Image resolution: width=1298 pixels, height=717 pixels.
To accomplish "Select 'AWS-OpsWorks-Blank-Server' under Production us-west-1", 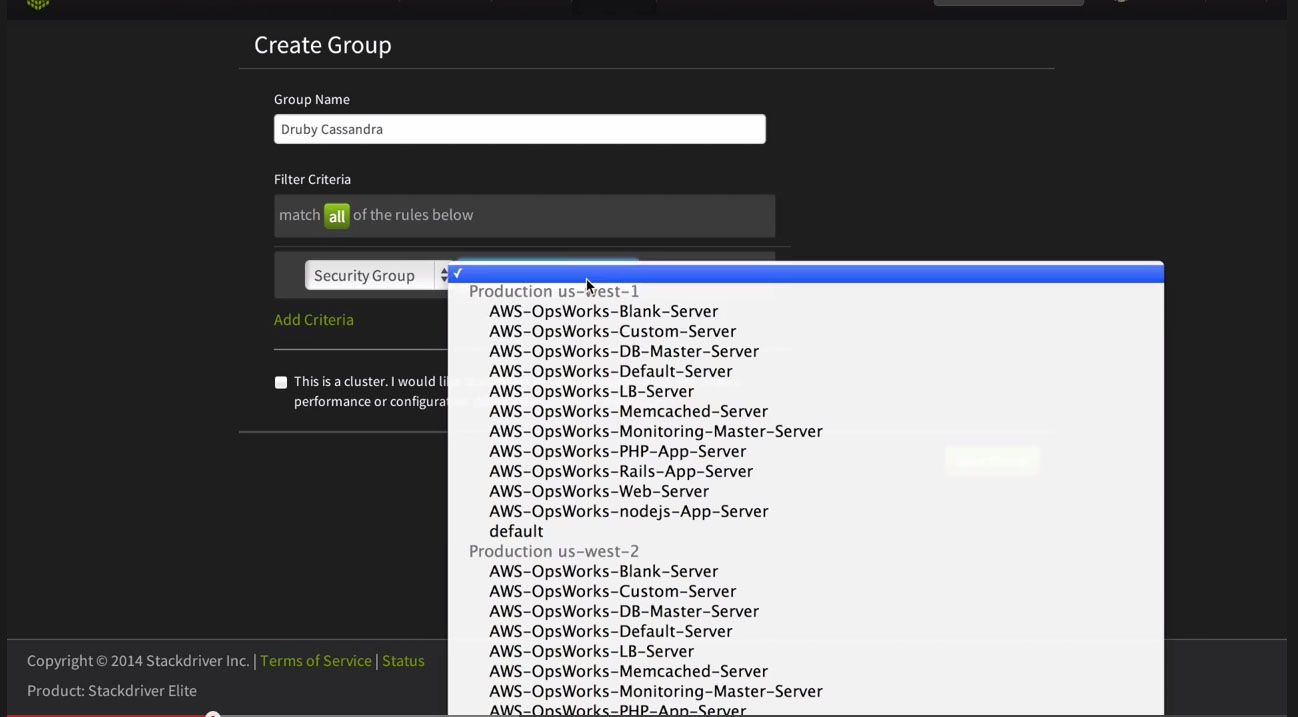I will [603, 311].
